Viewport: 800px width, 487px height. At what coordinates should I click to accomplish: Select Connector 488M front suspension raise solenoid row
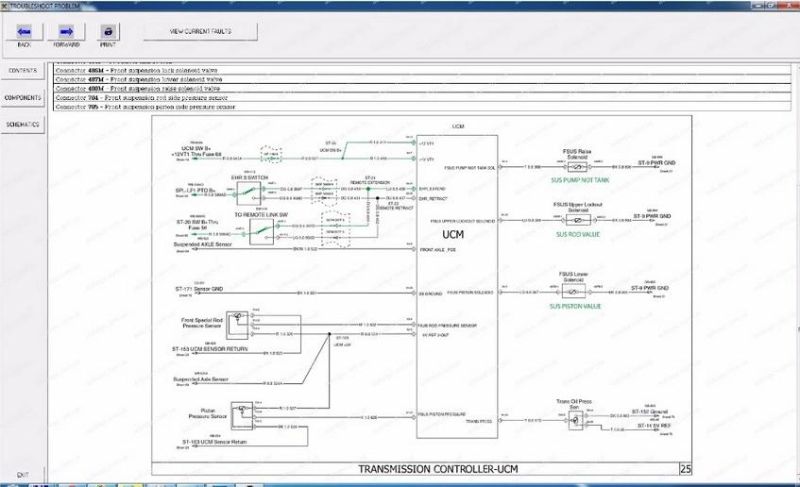(x=422, y=89)
